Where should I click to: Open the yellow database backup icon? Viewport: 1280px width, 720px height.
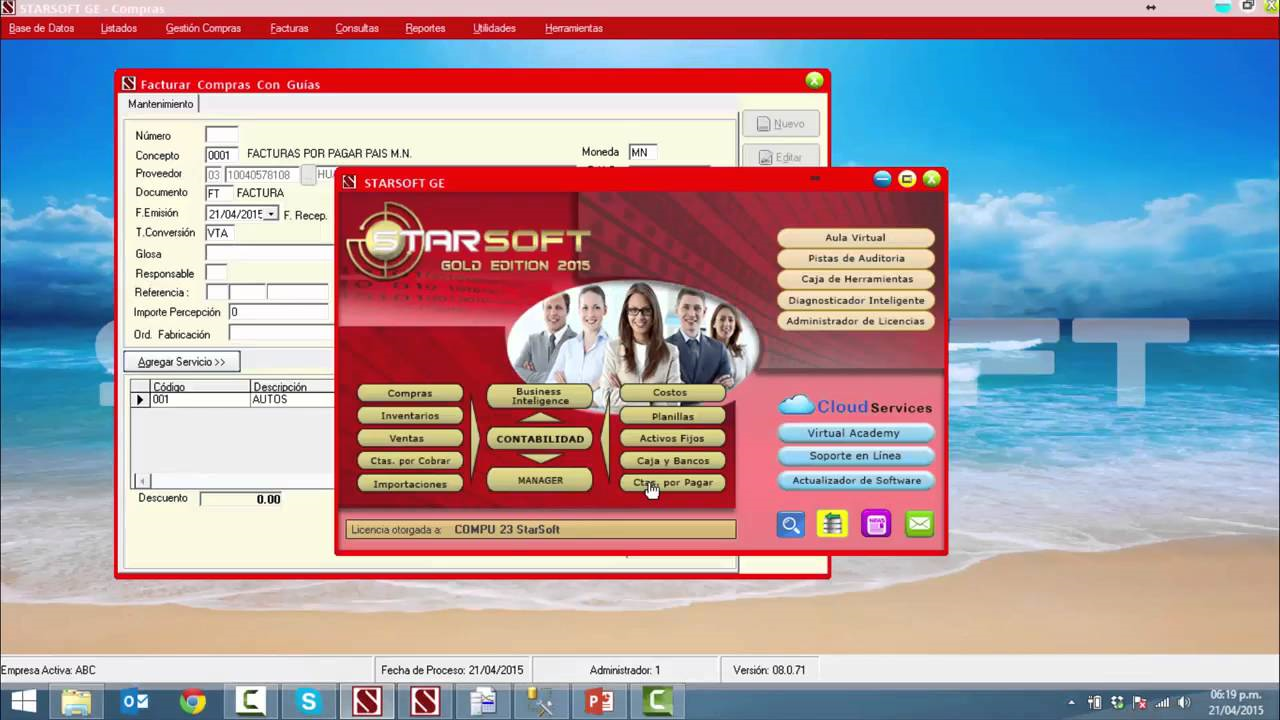click(x=833, y=524)
